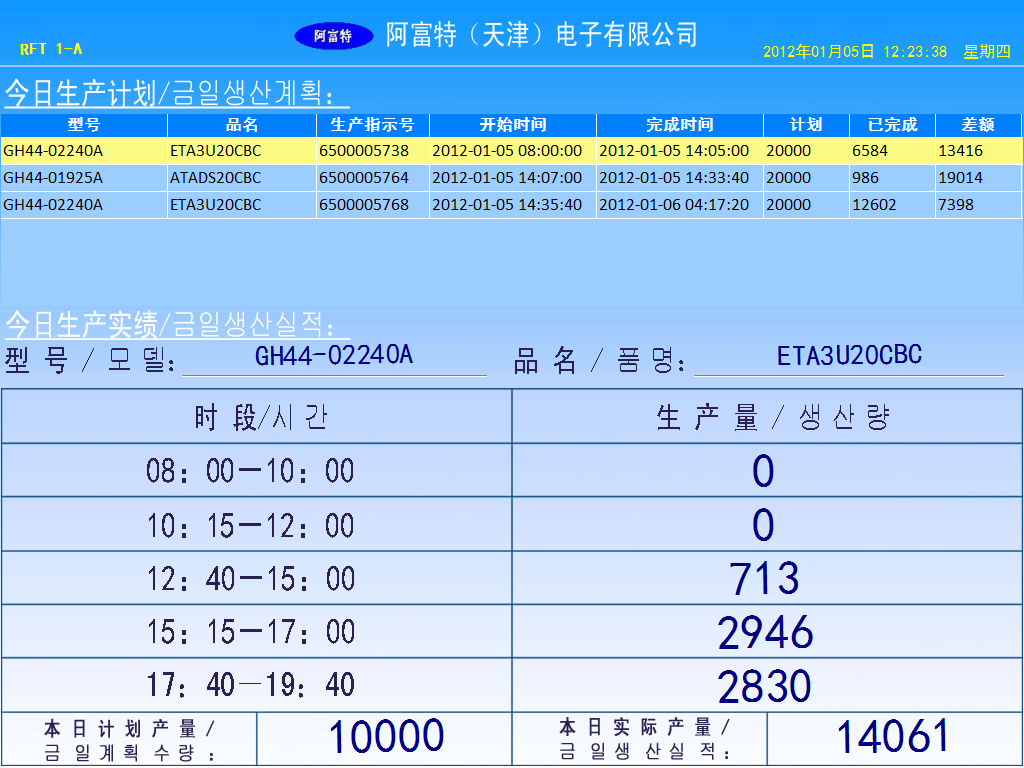The image size is (1024, 768).
Task: Click the plan value 20000 in the 6500005764 row
Action: pos(806,178)
